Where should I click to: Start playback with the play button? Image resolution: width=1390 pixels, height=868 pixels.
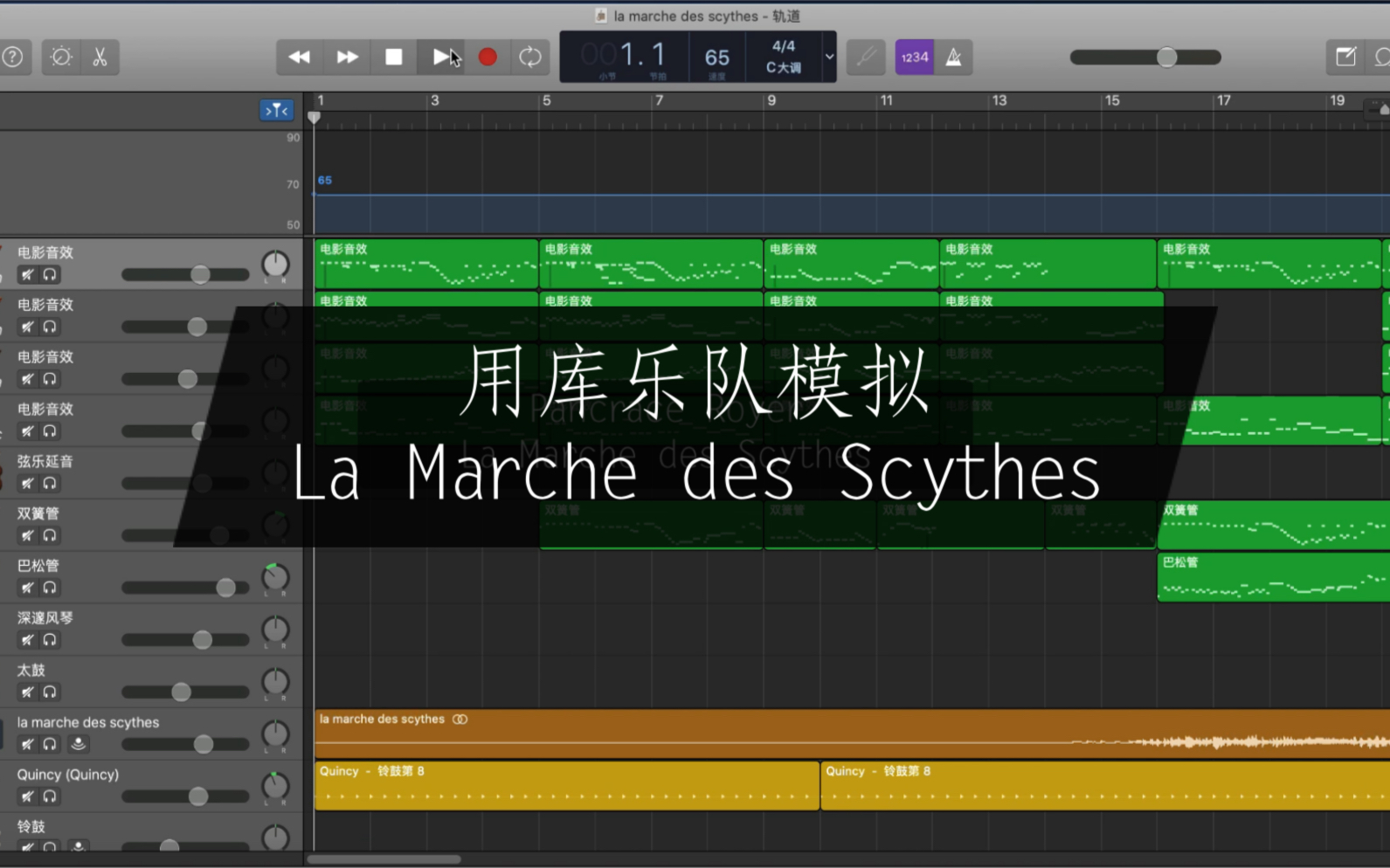click(441, 57)
